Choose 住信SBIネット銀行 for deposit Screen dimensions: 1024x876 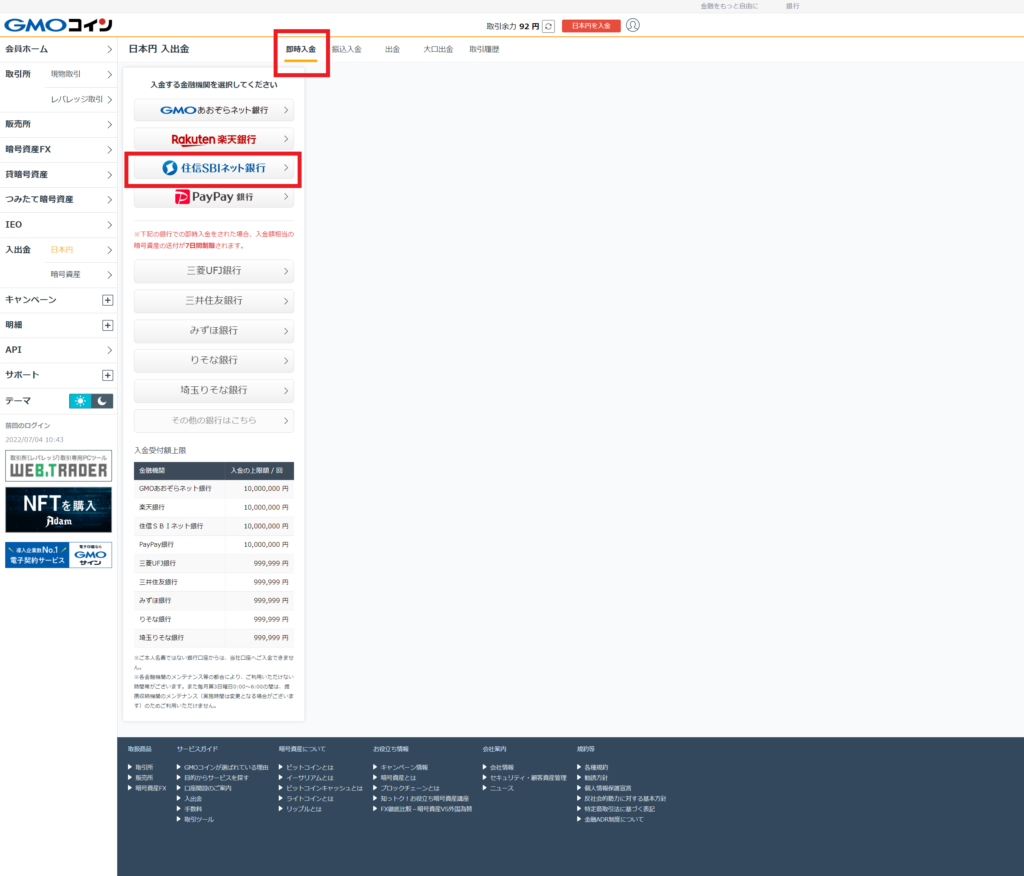click(214, 168)
